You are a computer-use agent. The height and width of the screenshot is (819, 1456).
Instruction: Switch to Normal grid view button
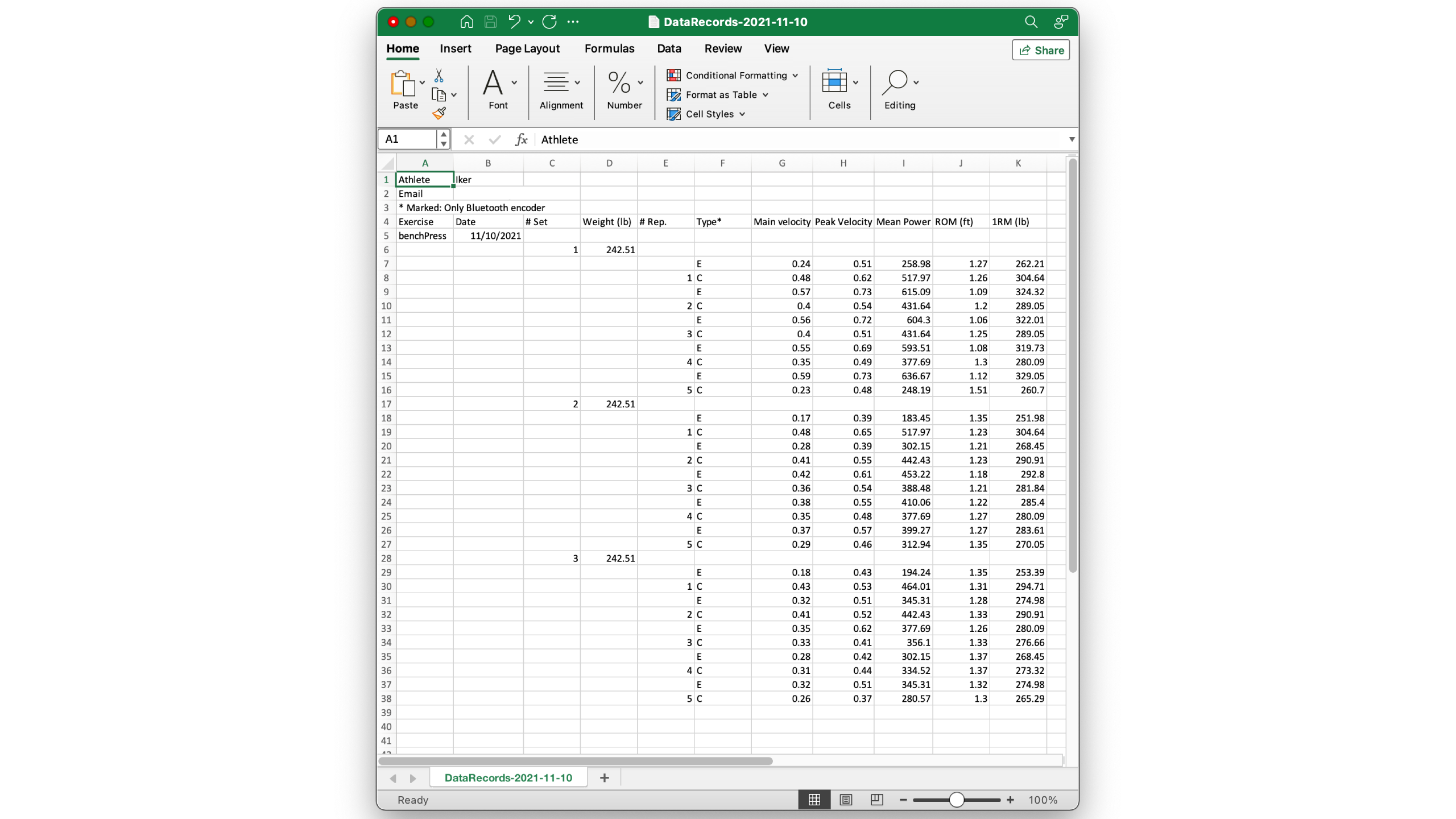814,800
